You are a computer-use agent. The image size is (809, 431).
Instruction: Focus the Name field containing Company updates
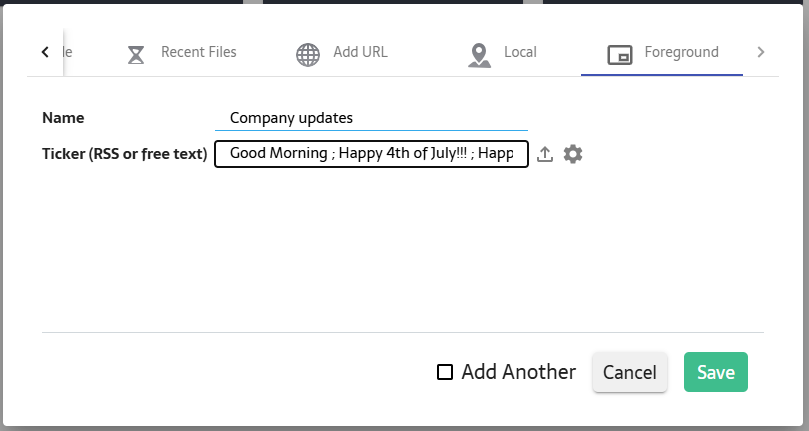coord(370,118)
